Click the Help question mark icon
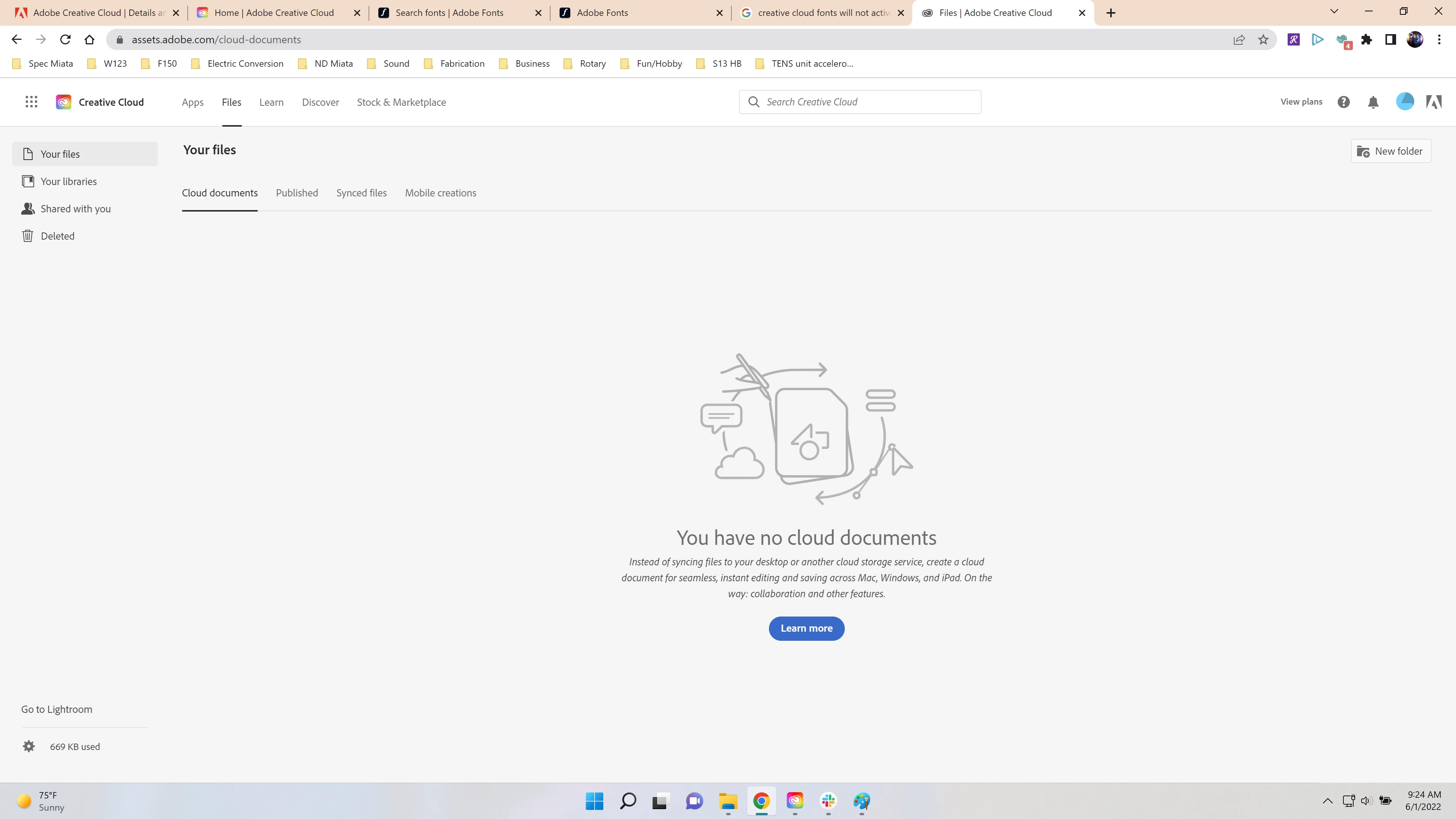 tap(1343, 102)
